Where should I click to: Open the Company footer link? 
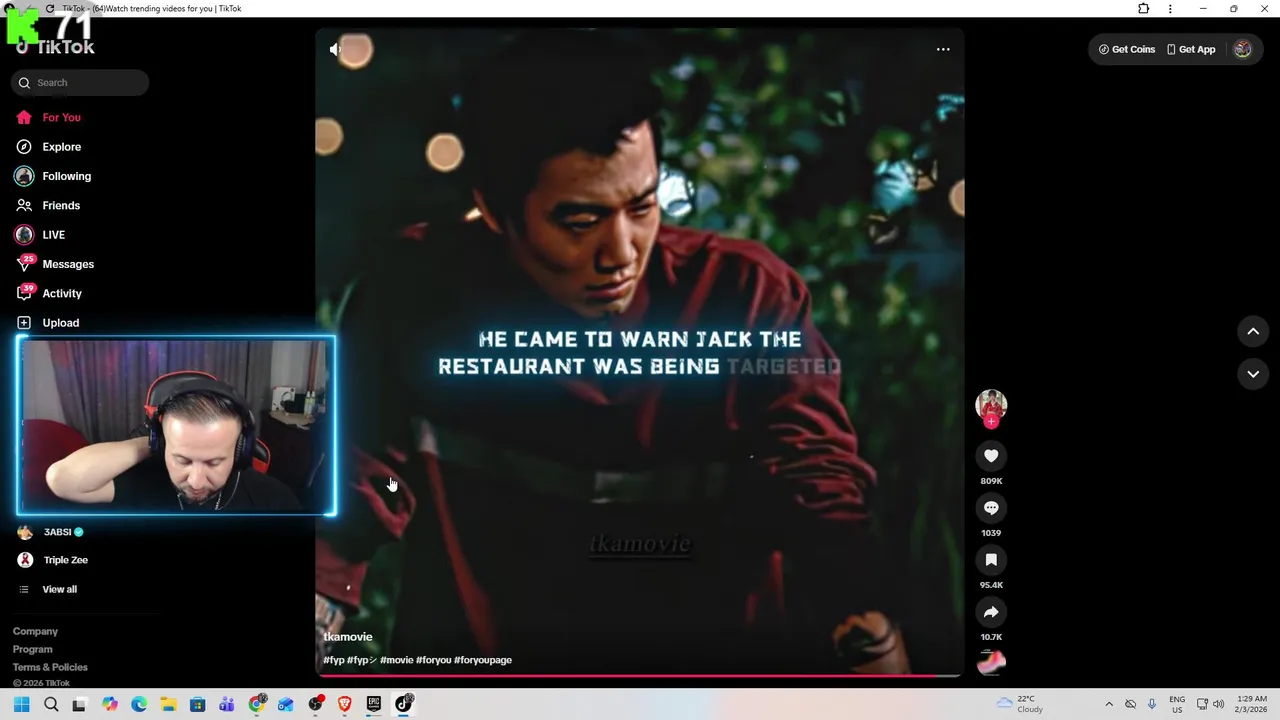point(35,631)
